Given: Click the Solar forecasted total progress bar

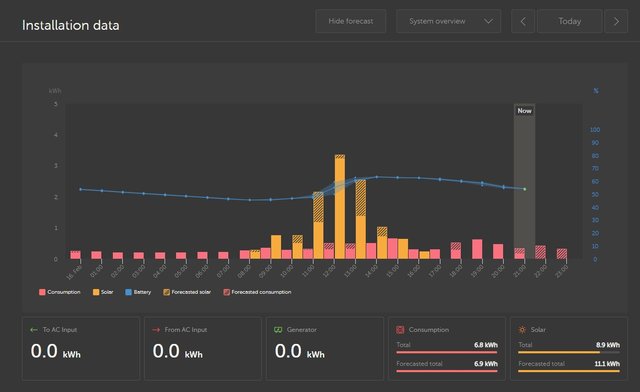Looking at the screenshot, I should [569, 371].
